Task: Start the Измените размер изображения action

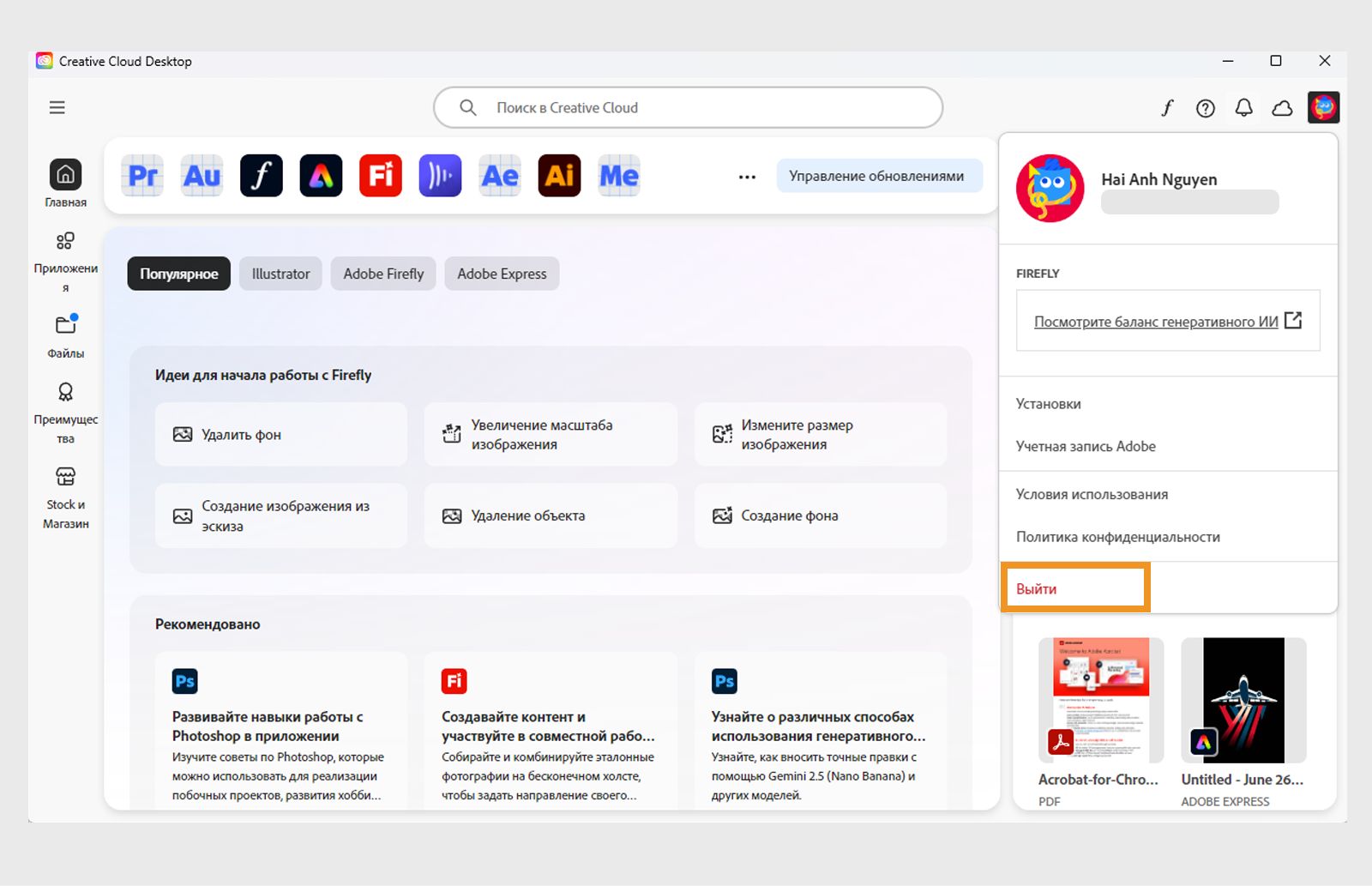Action: point(821,435)
